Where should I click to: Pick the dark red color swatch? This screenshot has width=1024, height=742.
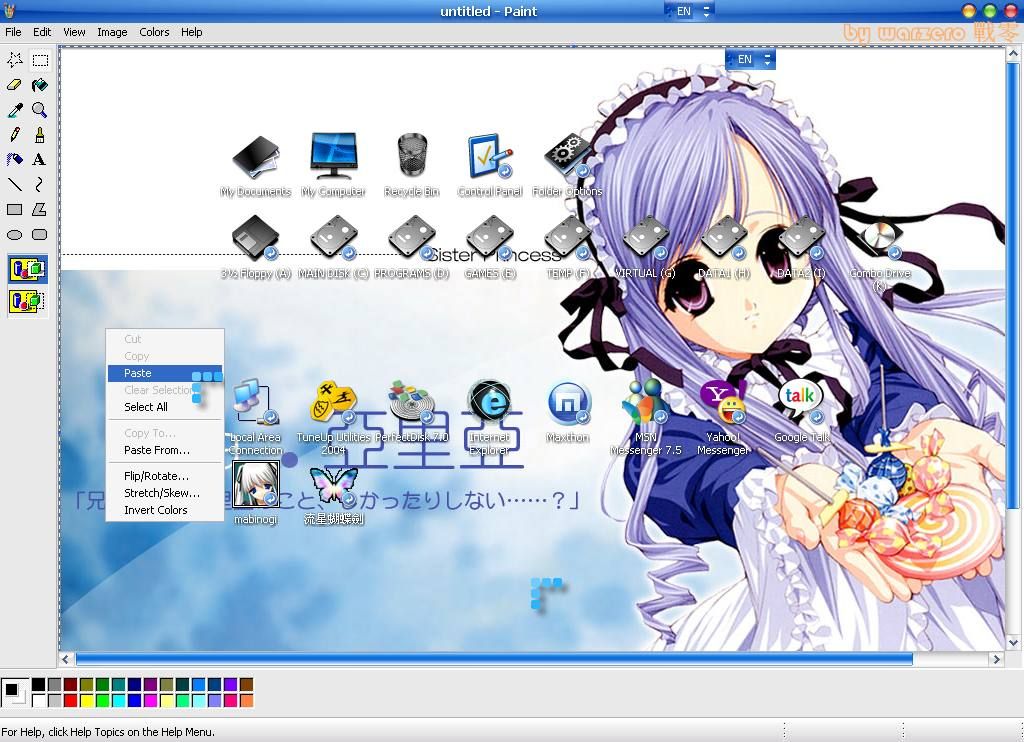click(x=71, y=685)
